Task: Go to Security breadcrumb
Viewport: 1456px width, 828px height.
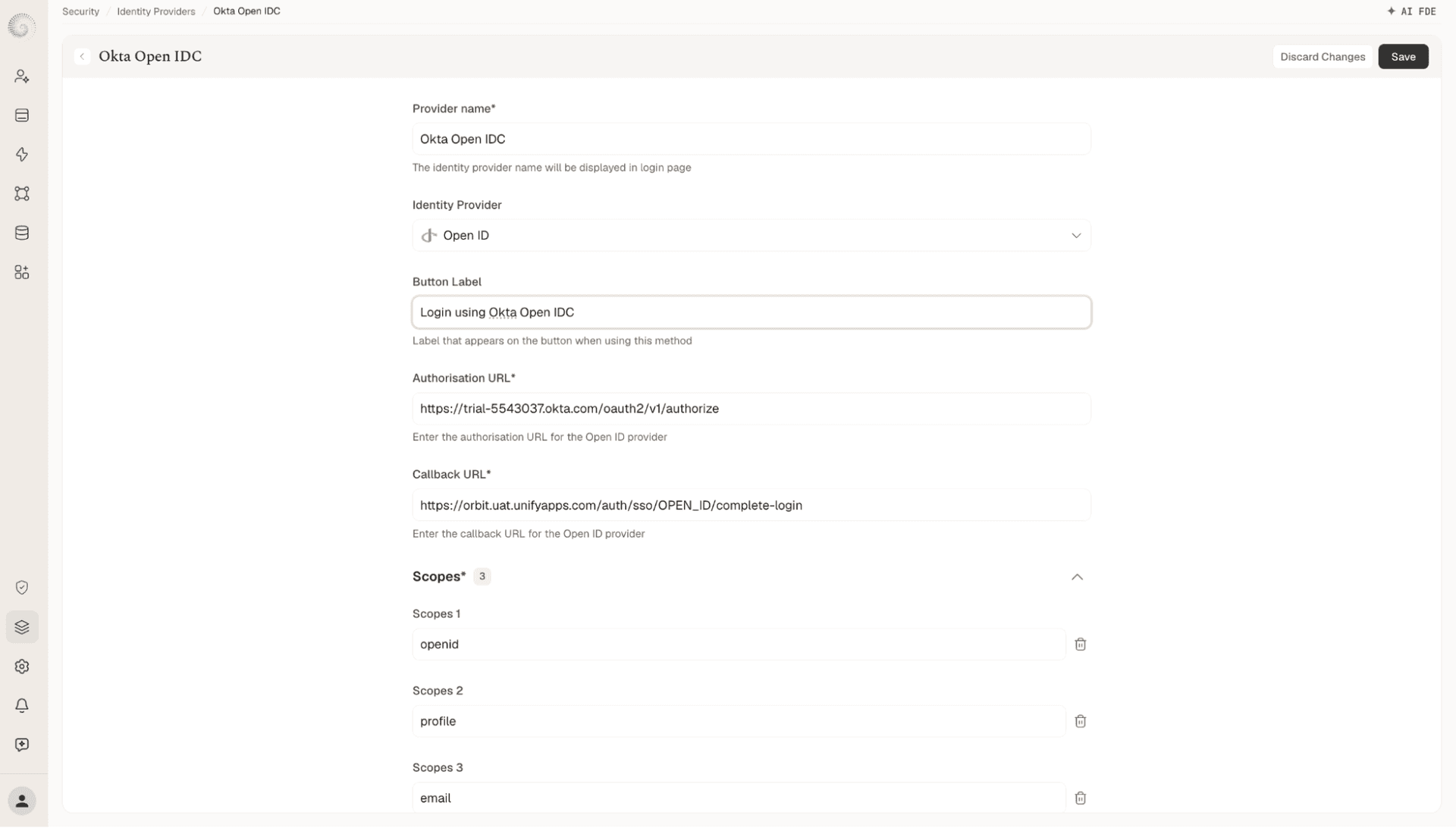Action: click(x=80, y=11)
